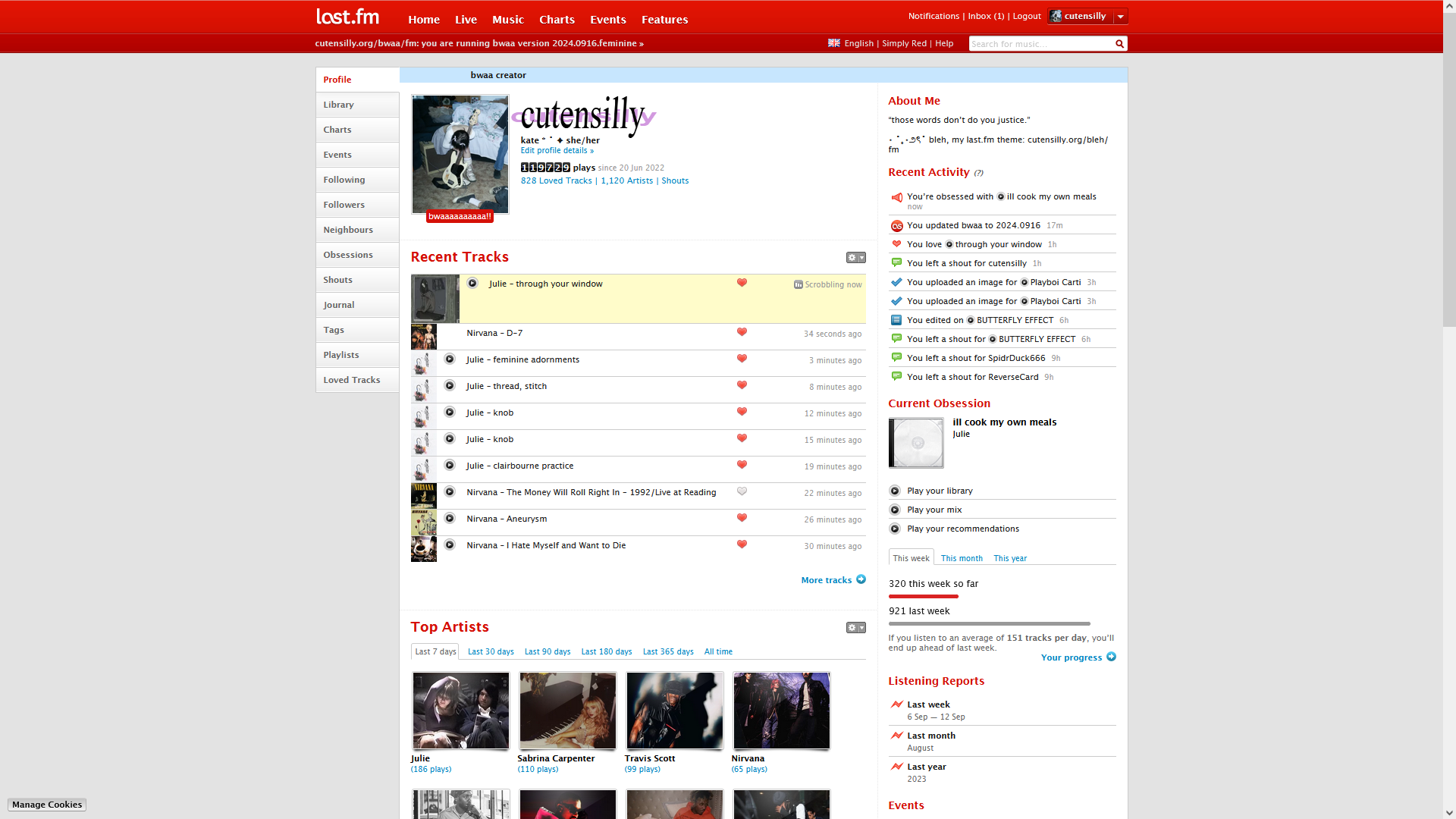Play 'Julie – through your window' track

click(x=472, y=284)
